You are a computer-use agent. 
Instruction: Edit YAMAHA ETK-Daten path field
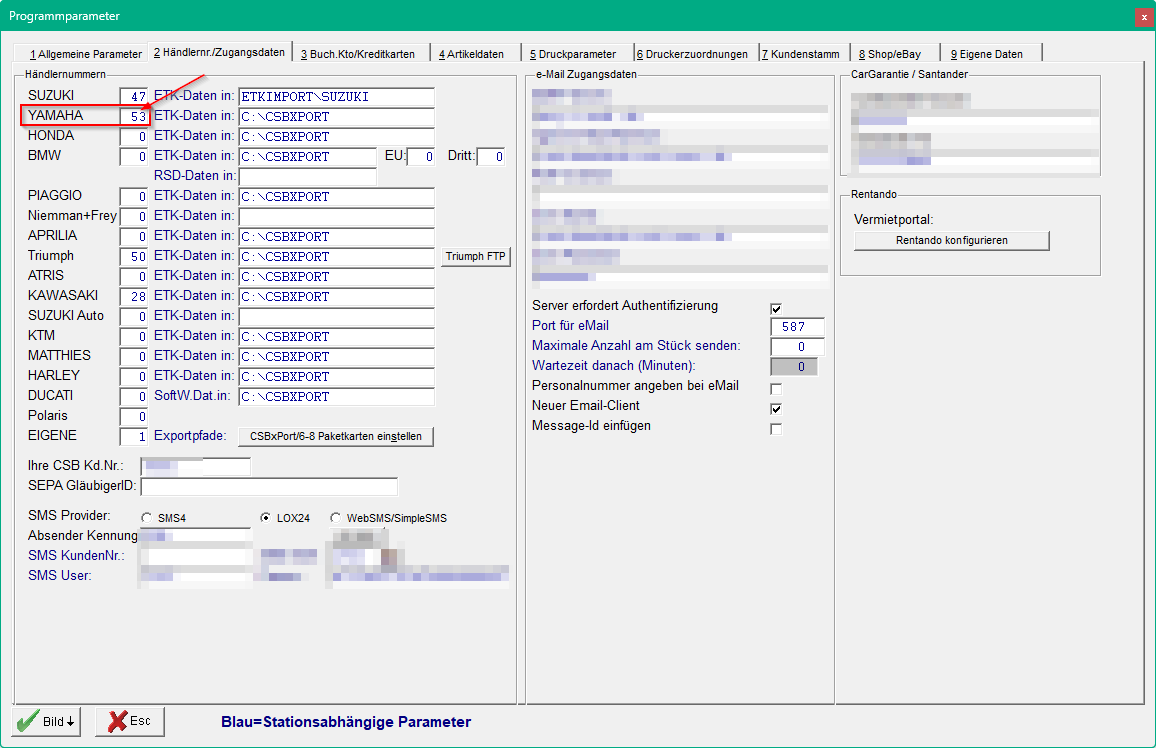pyautogui.click(x=336, y=116)
